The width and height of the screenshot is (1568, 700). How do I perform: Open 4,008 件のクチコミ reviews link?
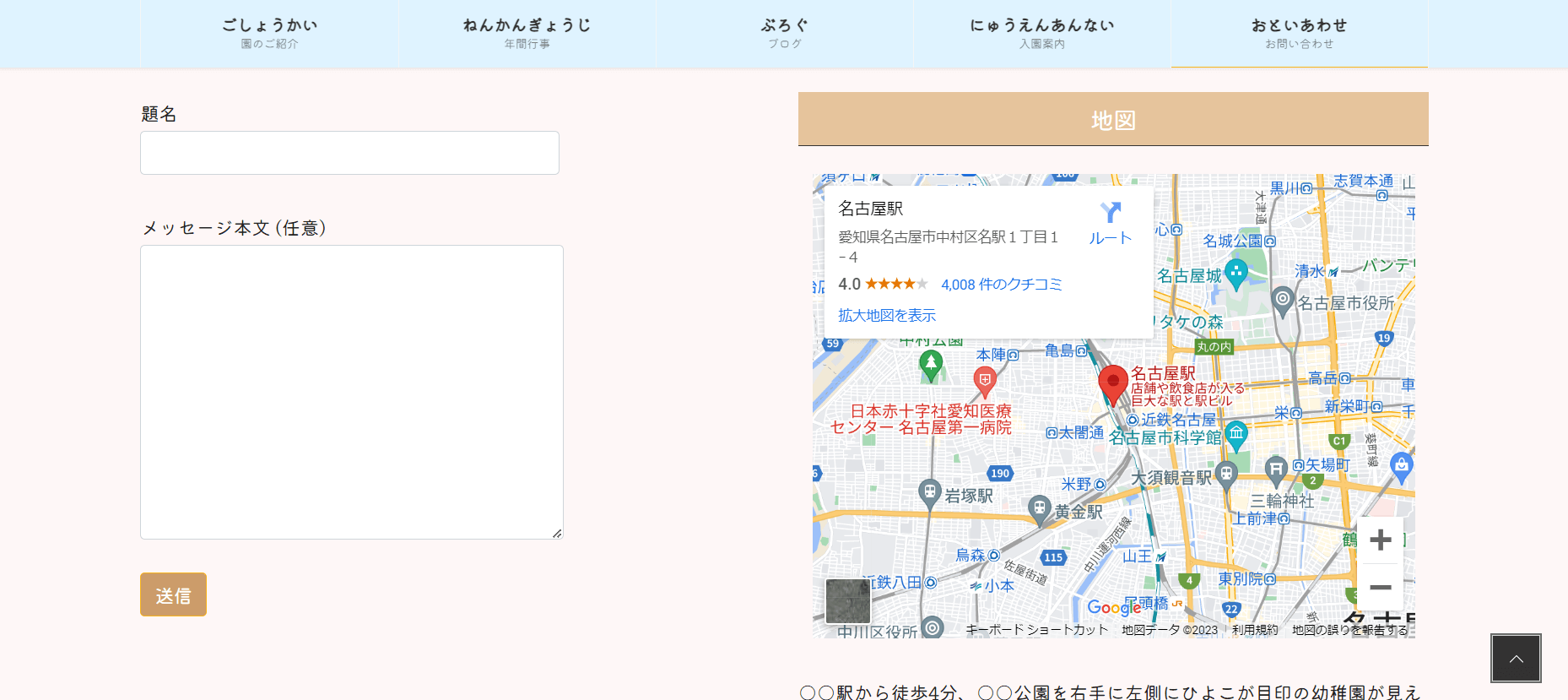point(1002,285)
